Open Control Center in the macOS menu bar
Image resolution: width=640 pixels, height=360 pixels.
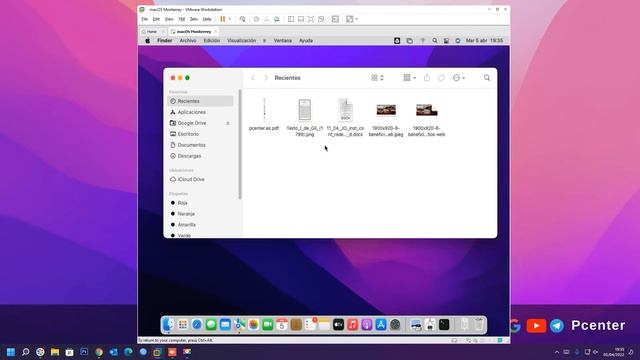pyautogui.click(x=446, y=40)
